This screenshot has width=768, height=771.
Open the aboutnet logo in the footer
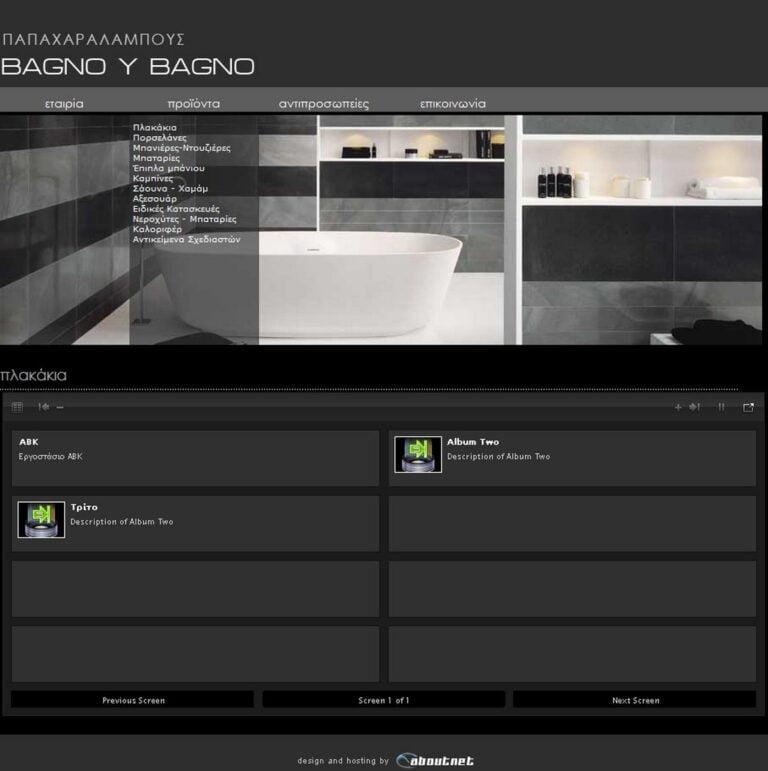point(435,761)
